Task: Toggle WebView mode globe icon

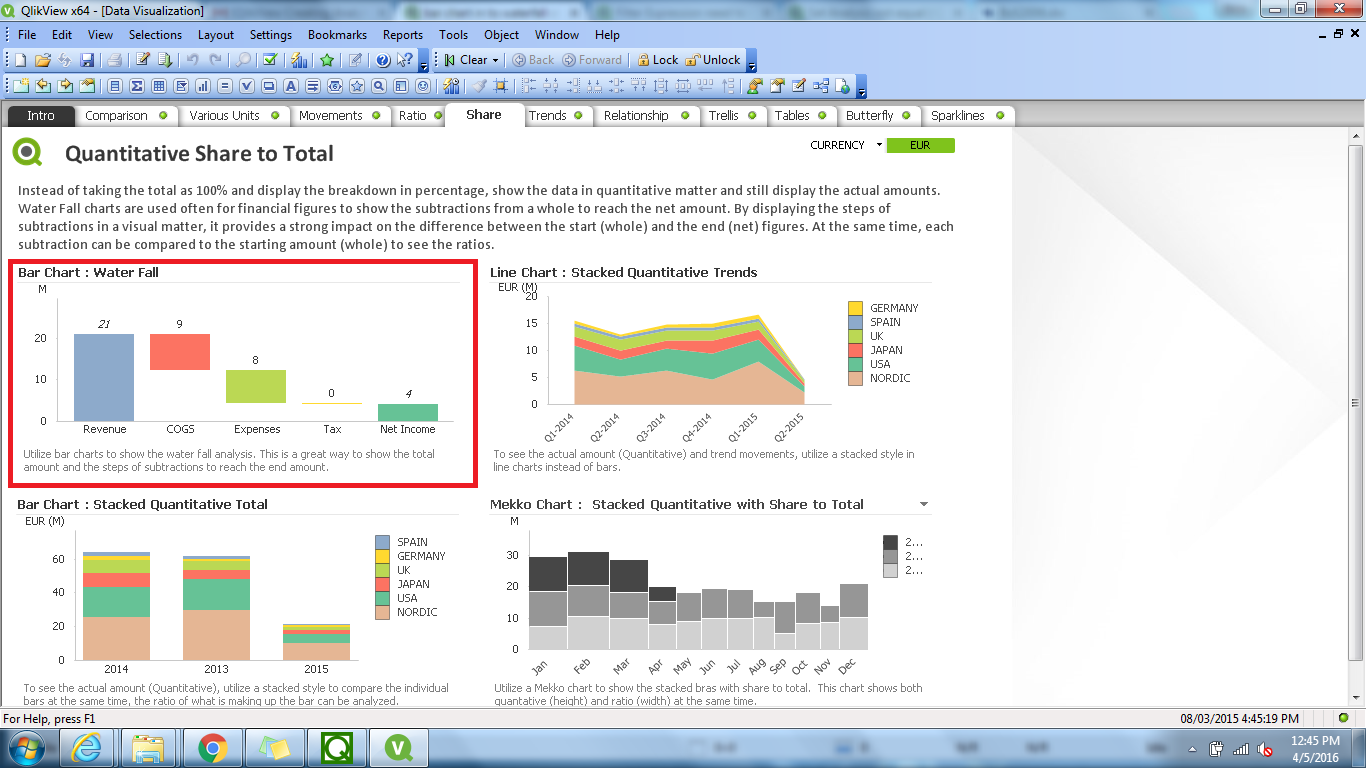Action: (x=842, y=86)
